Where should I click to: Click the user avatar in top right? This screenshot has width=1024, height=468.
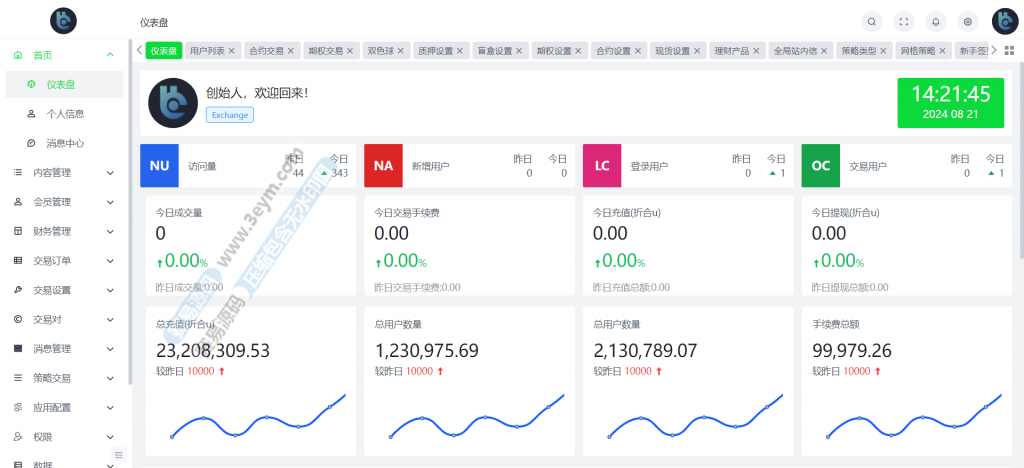pos(1004,21)
